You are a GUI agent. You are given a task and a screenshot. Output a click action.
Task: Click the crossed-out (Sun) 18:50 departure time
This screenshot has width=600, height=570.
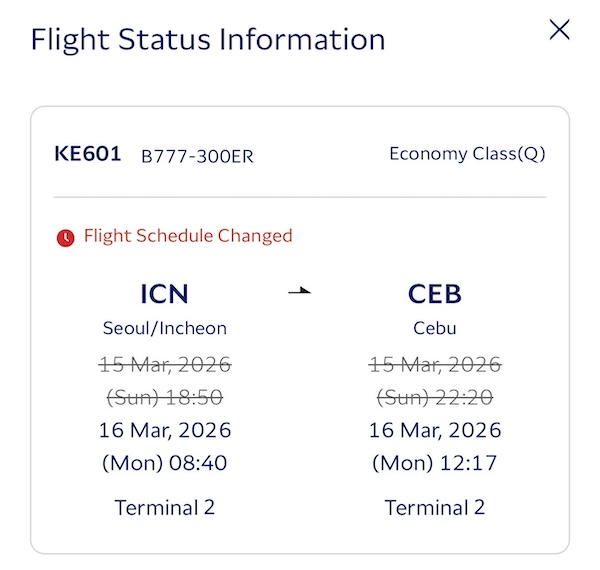[x=165, y=397]
